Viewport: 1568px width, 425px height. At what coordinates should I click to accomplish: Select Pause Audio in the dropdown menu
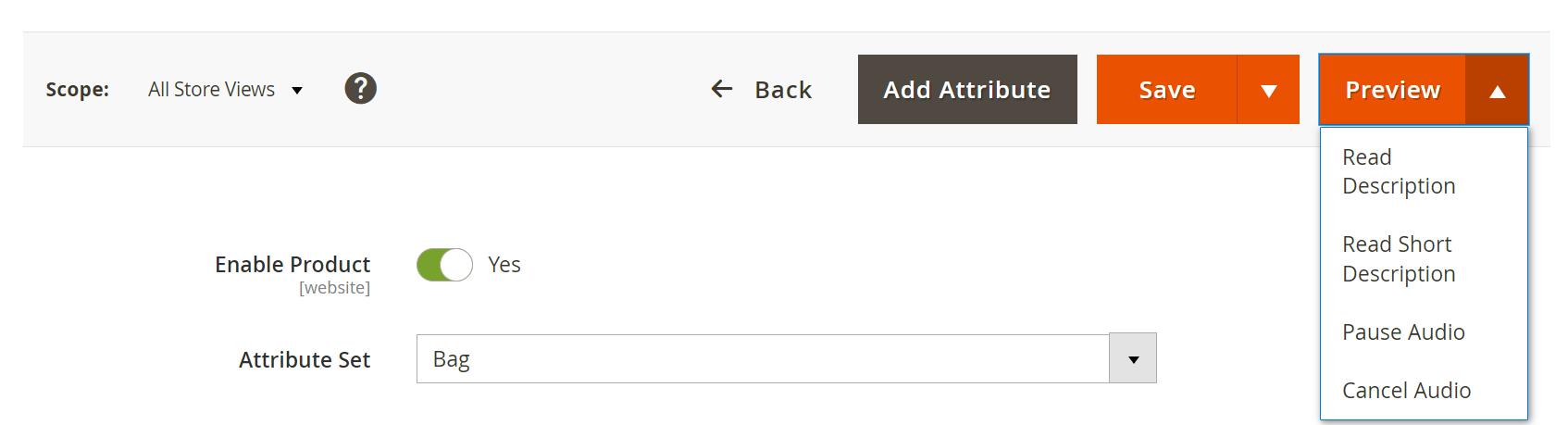click(x=1402, y=331)
